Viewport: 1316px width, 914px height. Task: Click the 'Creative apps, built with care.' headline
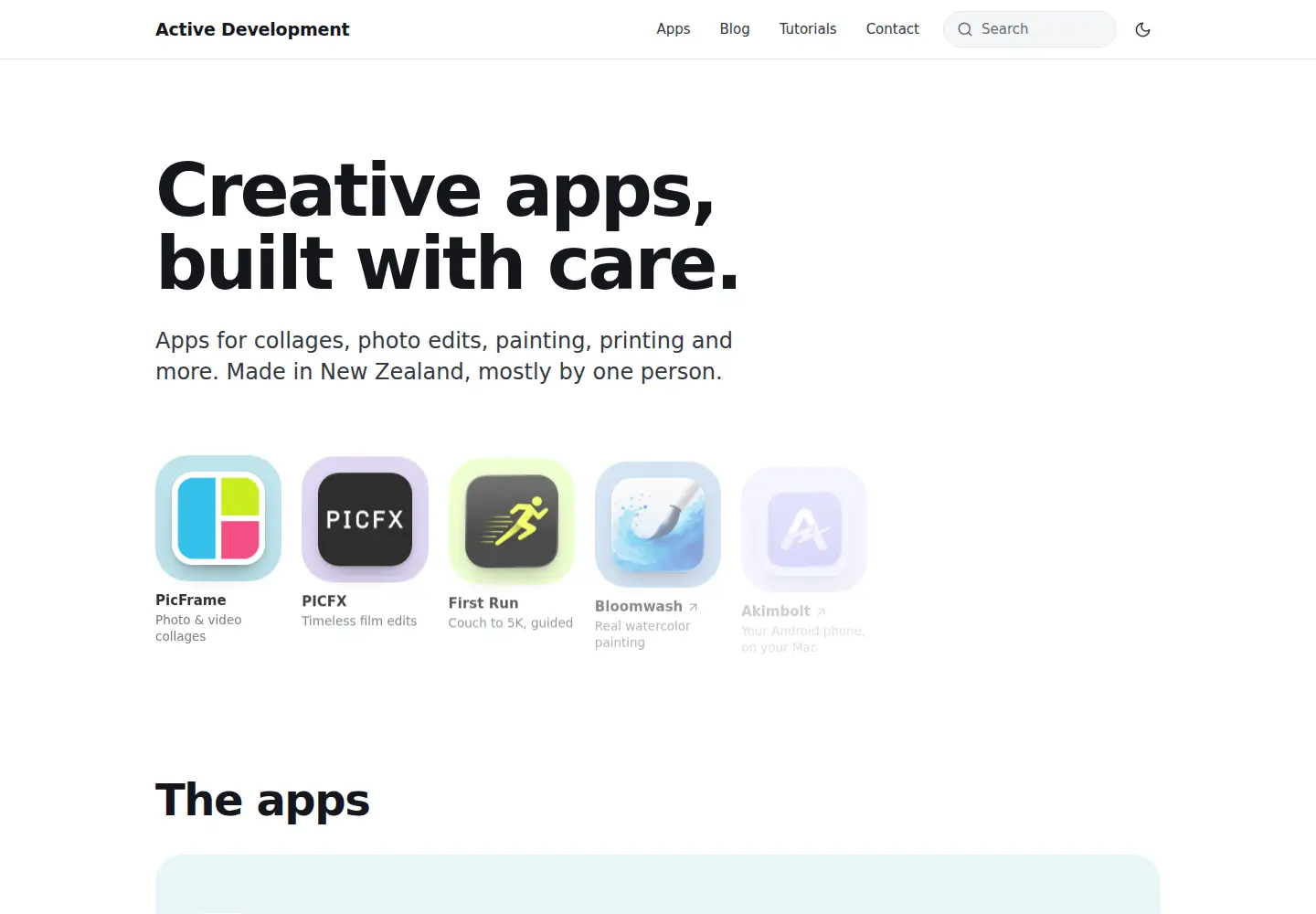click(448, 226)
